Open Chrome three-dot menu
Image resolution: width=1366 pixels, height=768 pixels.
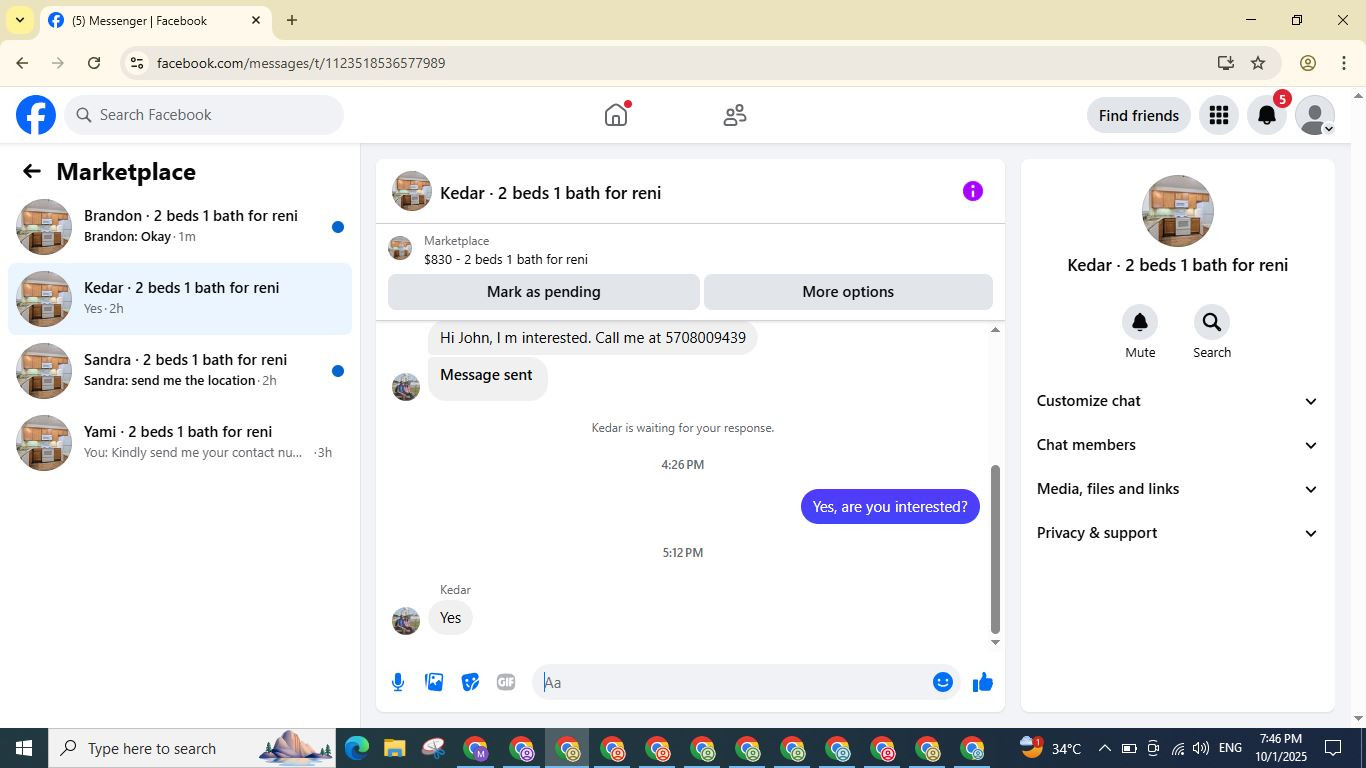pos(1344,63)
